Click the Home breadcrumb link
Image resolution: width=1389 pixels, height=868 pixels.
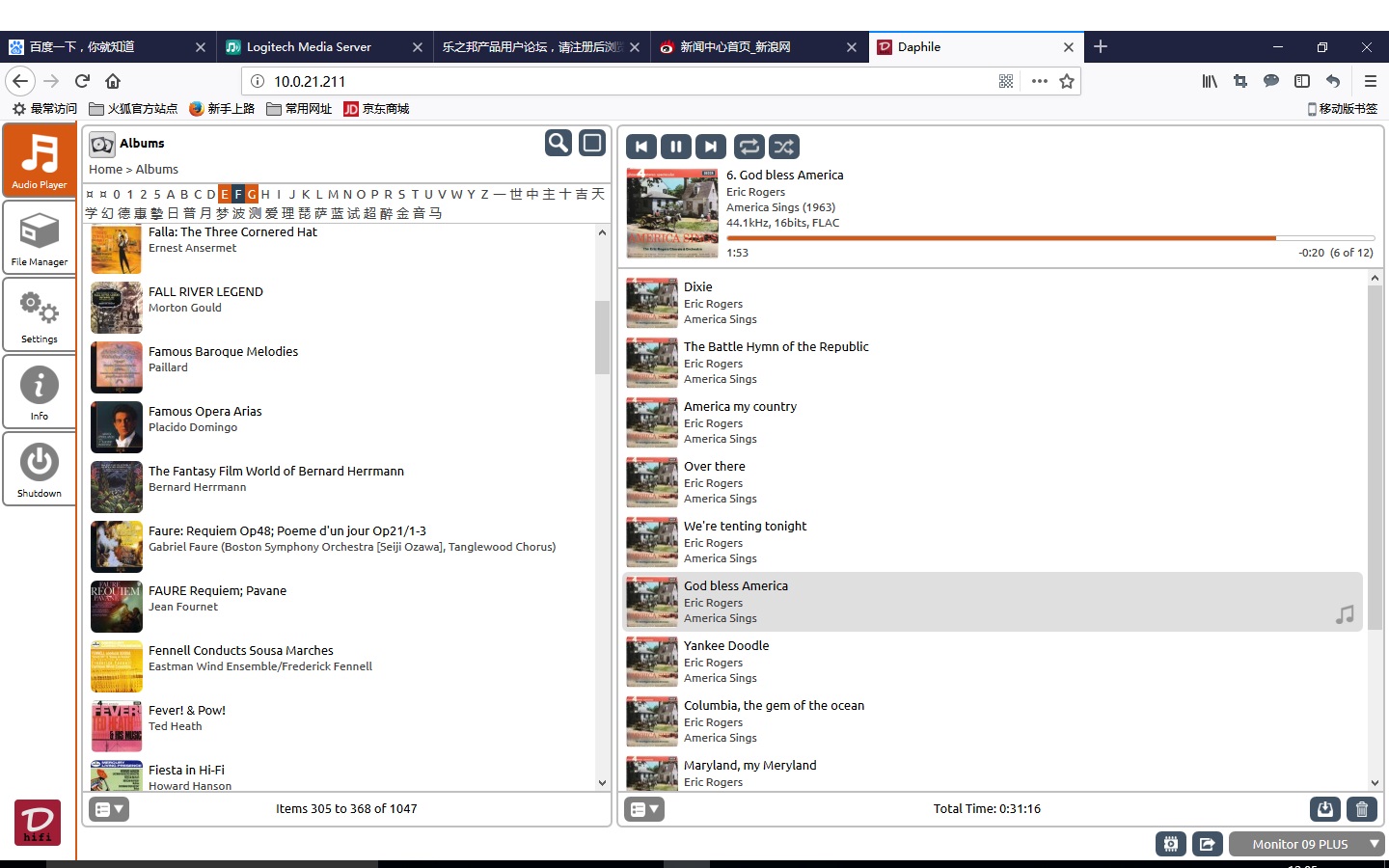pos(105,169)
